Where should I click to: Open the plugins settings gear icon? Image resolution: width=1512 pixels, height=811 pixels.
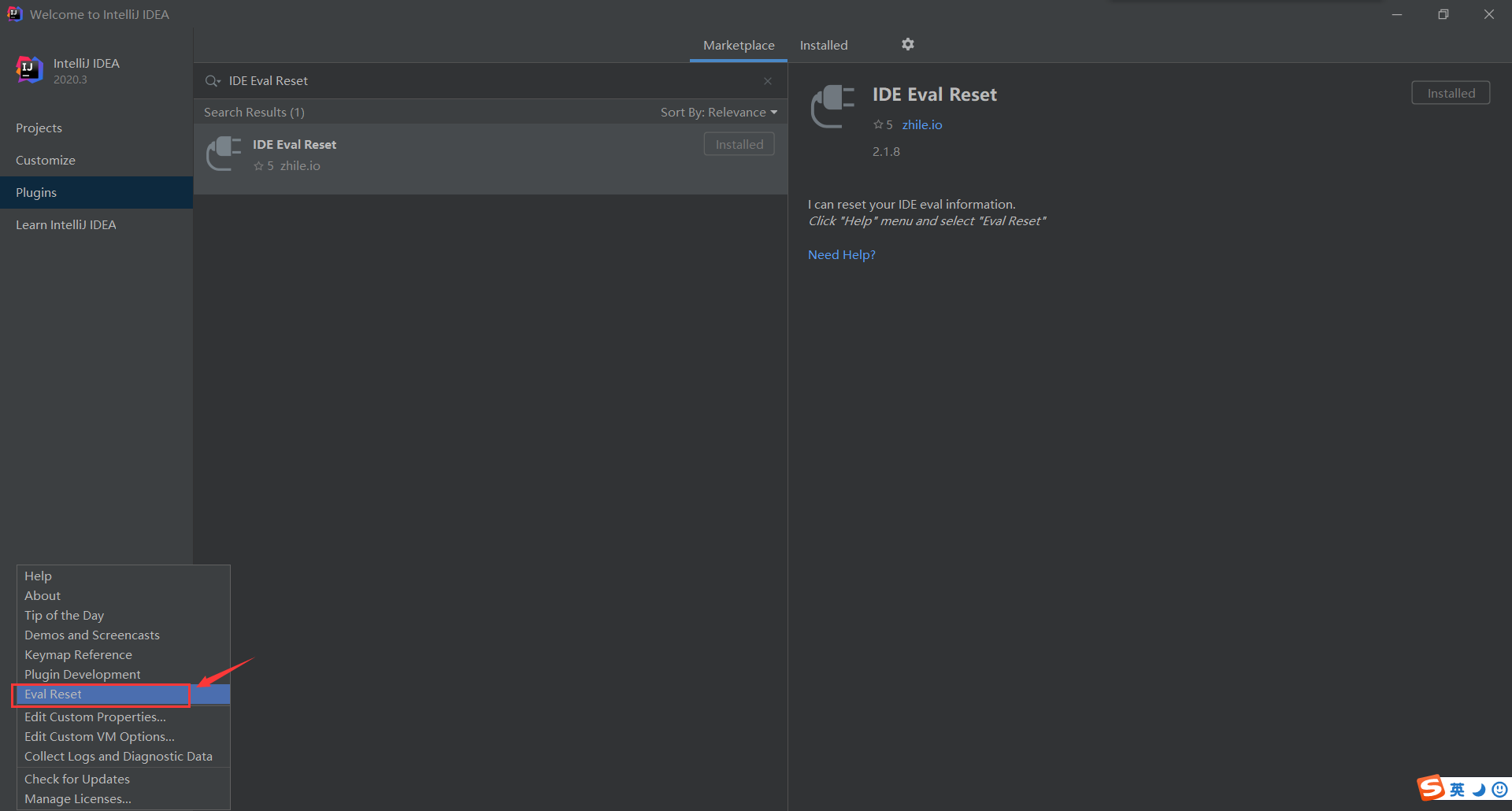pyautogui.click(x=908, y=44)
